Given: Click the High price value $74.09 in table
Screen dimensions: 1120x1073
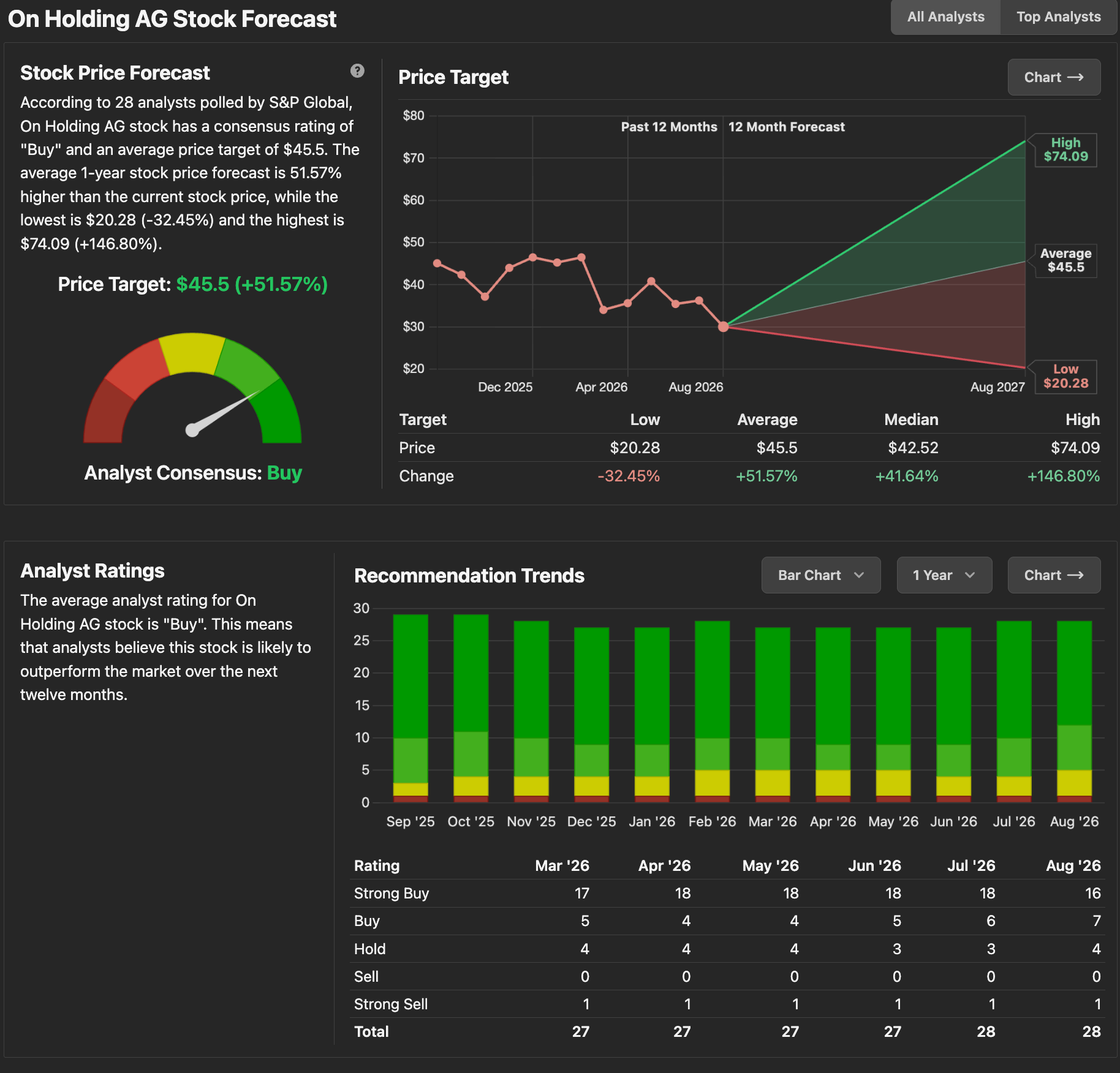Looking at the screenshot, I should 1075,448.
